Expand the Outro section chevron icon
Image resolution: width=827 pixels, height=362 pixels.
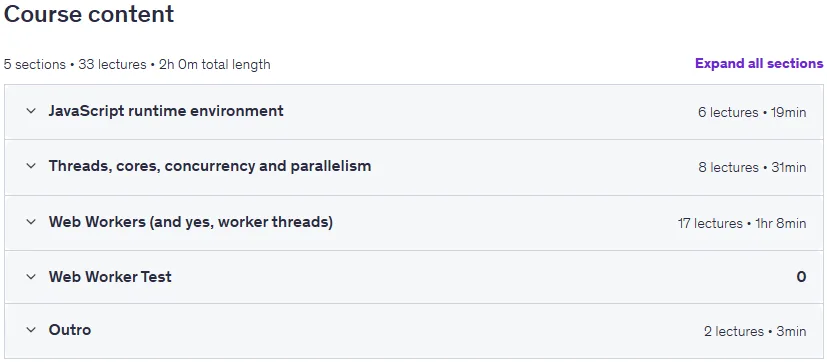click(x=31, y=330)
